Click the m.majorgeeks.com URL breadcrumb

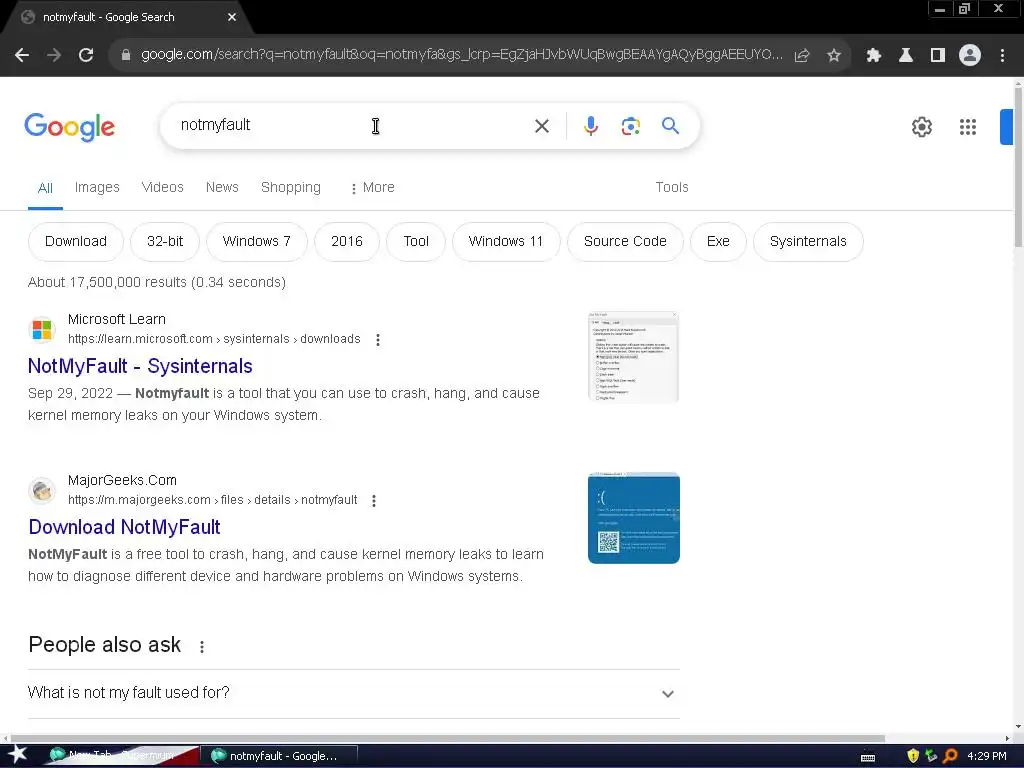[x=212, y=500]
